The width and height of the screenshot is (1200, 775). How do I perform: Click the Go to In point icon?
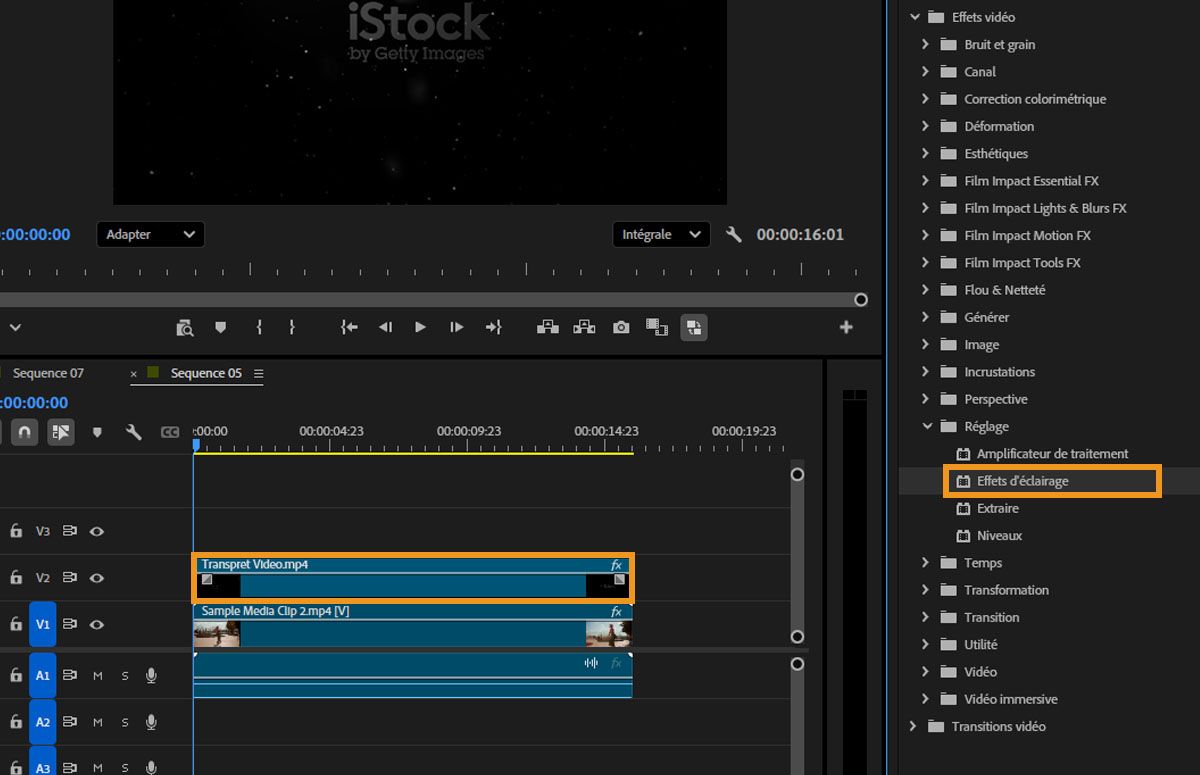pos(348,327)
